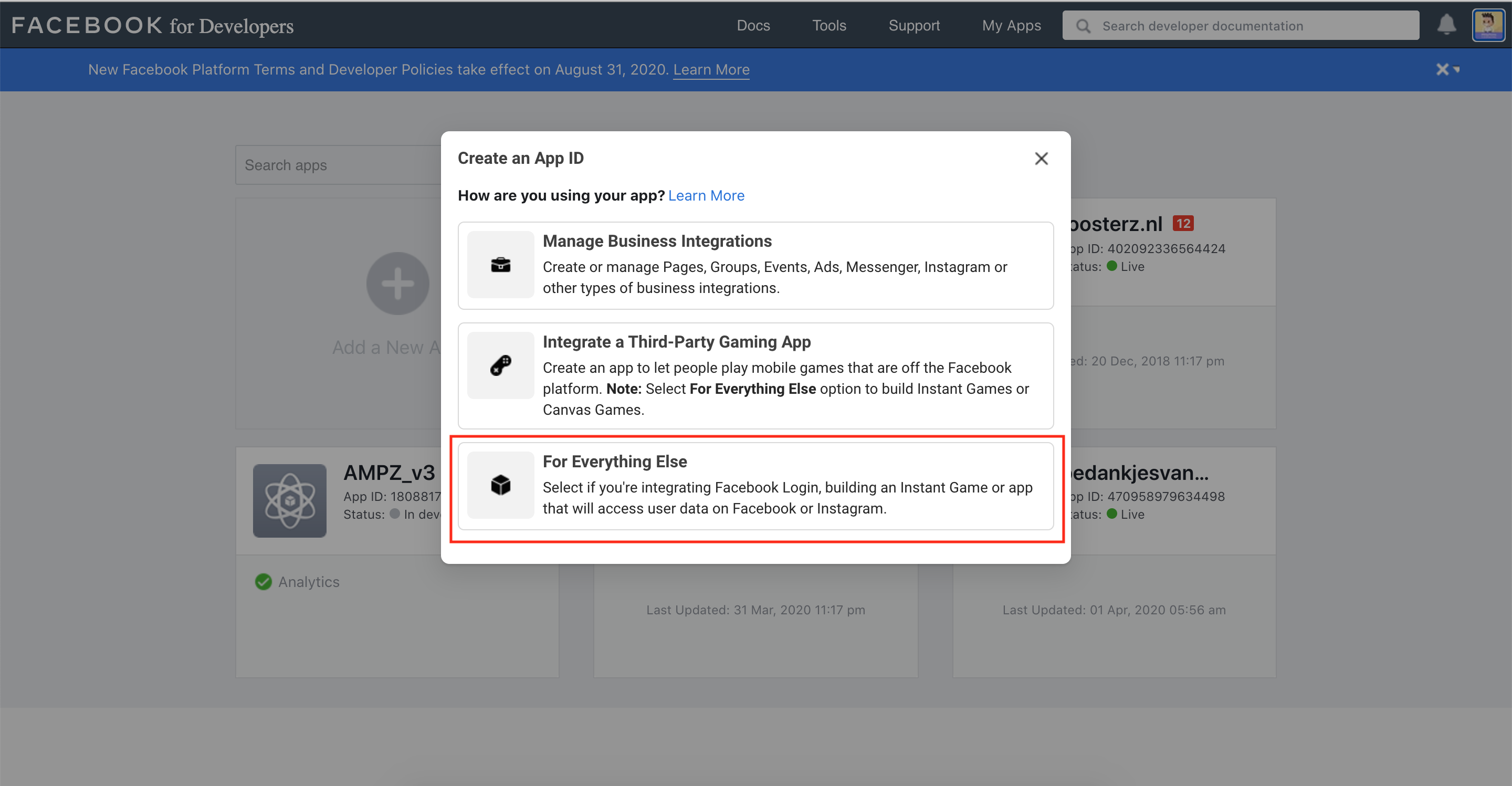Open the Support menu
The image size is (1512, 786).
click(x=914, y=25)
